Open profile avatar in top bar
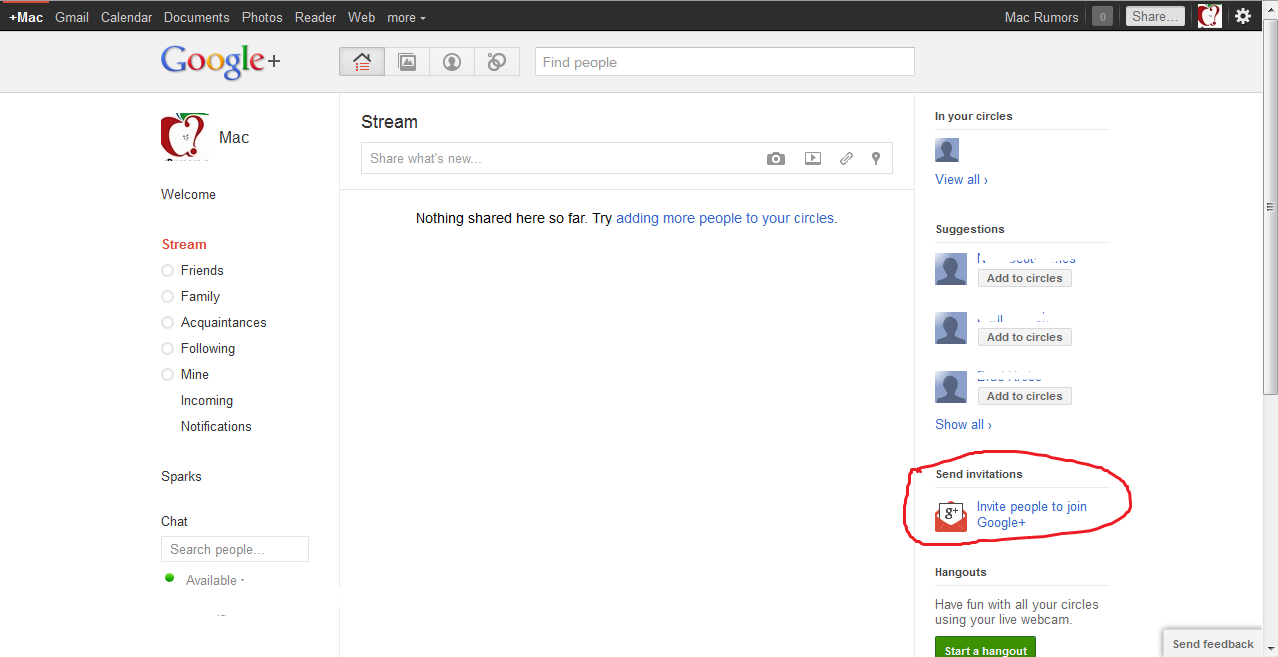Viewport: 1278px width, 657px height. click(1209, 16)
